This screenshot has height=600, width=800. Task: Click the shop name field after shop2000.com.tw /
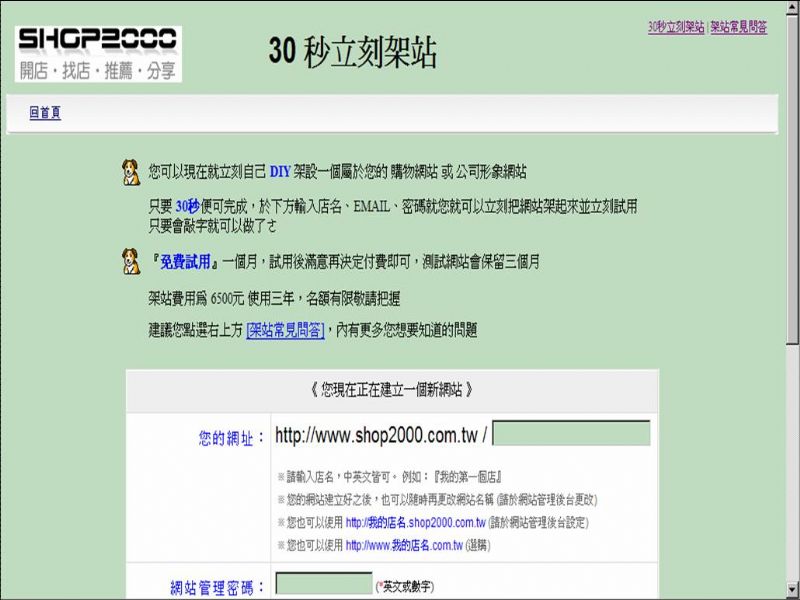click(571, 433)
